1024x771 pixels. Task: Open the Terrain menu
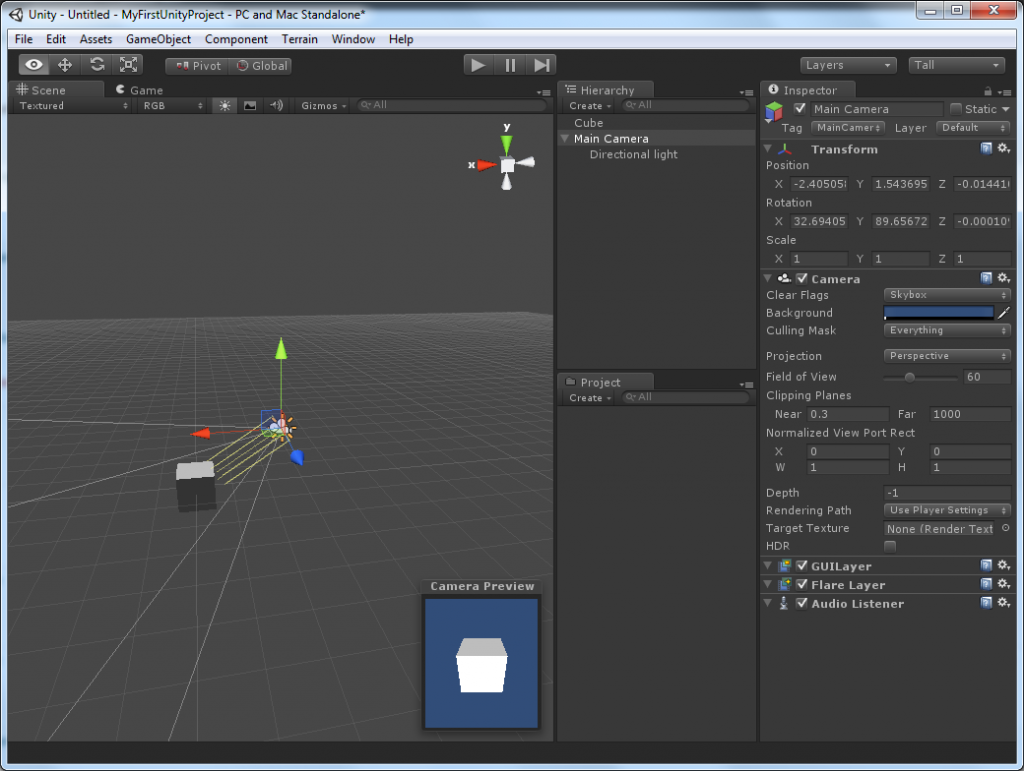tap(300, 39)
